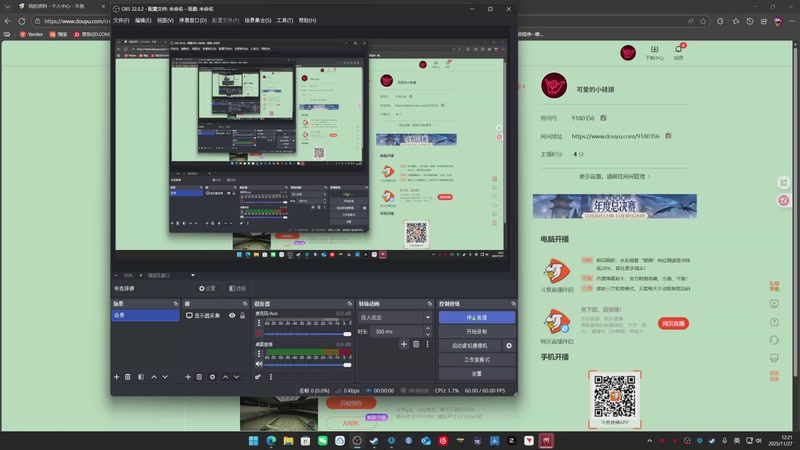Unmute the Mic/Aux channel
The width and height of the screenshot is (800, 450).
point(259,334)
